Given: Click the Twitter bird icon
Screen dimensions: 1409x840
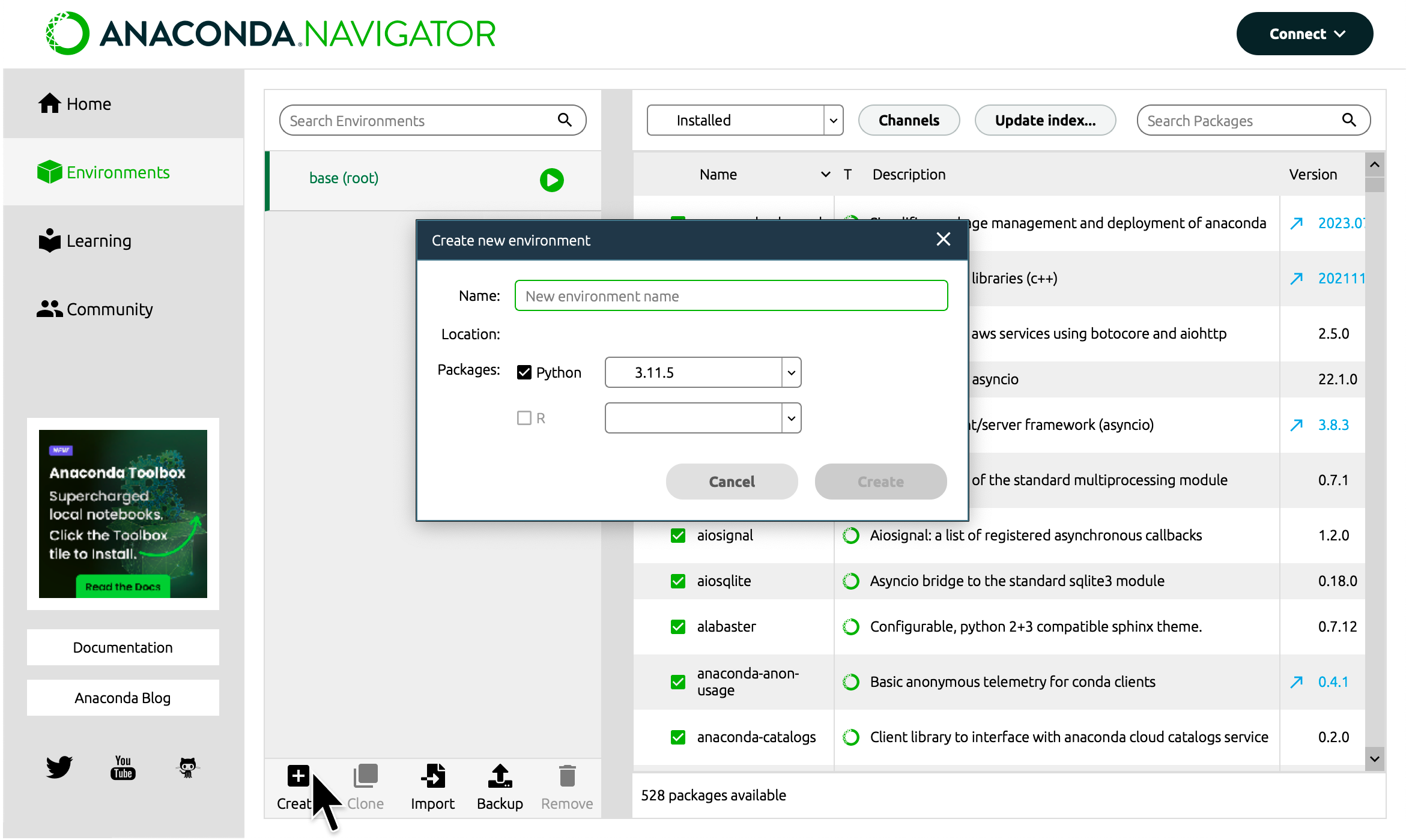Looking at the screenshot, I should point(58,767).
